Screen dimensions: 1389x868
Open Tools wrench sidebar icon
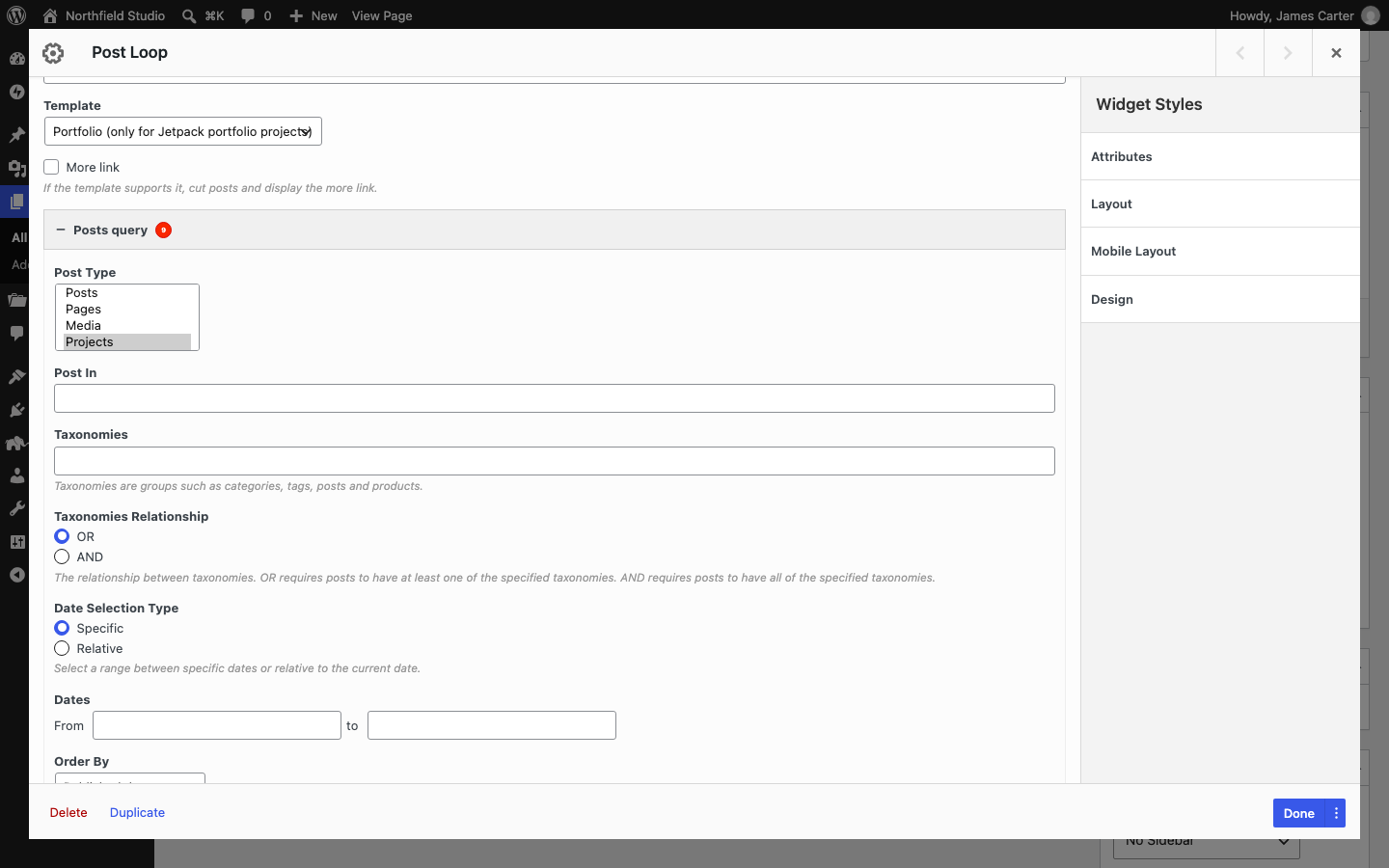pyautogui.click(x=16, y=508)
